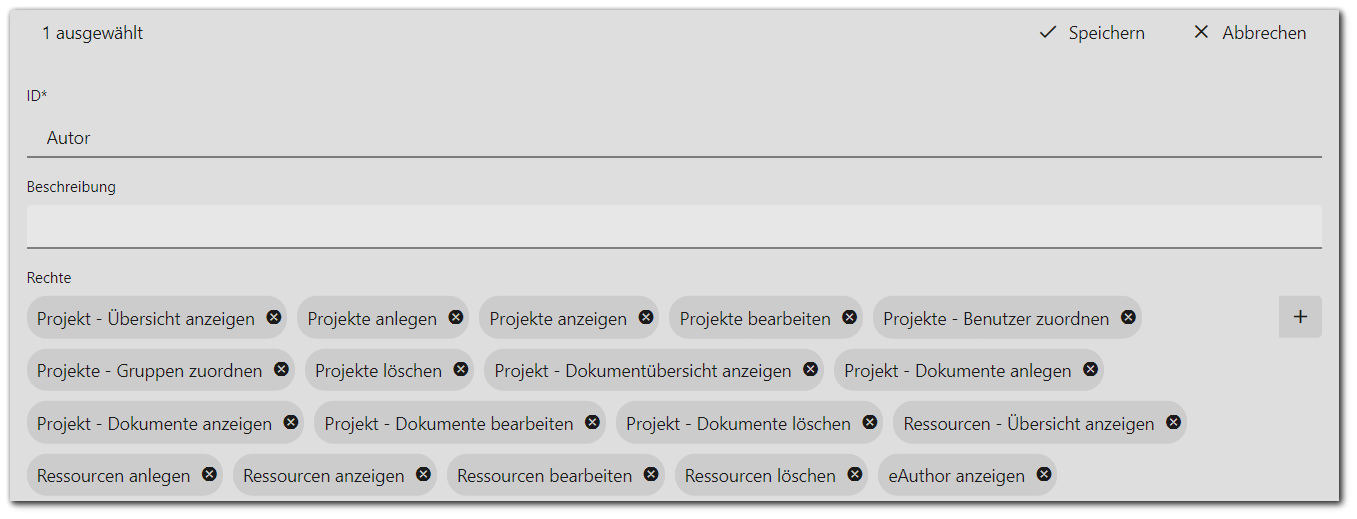1357x519 pixels.
Task: Click into the Beschreibung text field
Action: click(674, 226)
